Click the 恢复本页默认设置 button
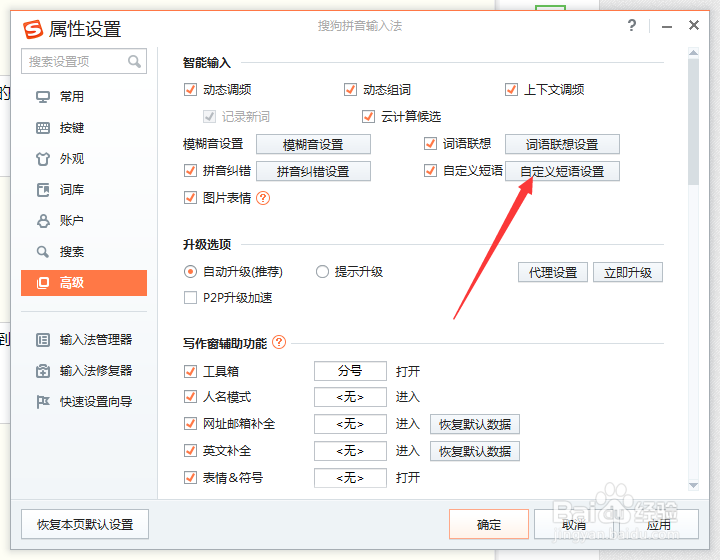Image resolution: width=720 pixels, height=560 pixels. coord(85,524)
